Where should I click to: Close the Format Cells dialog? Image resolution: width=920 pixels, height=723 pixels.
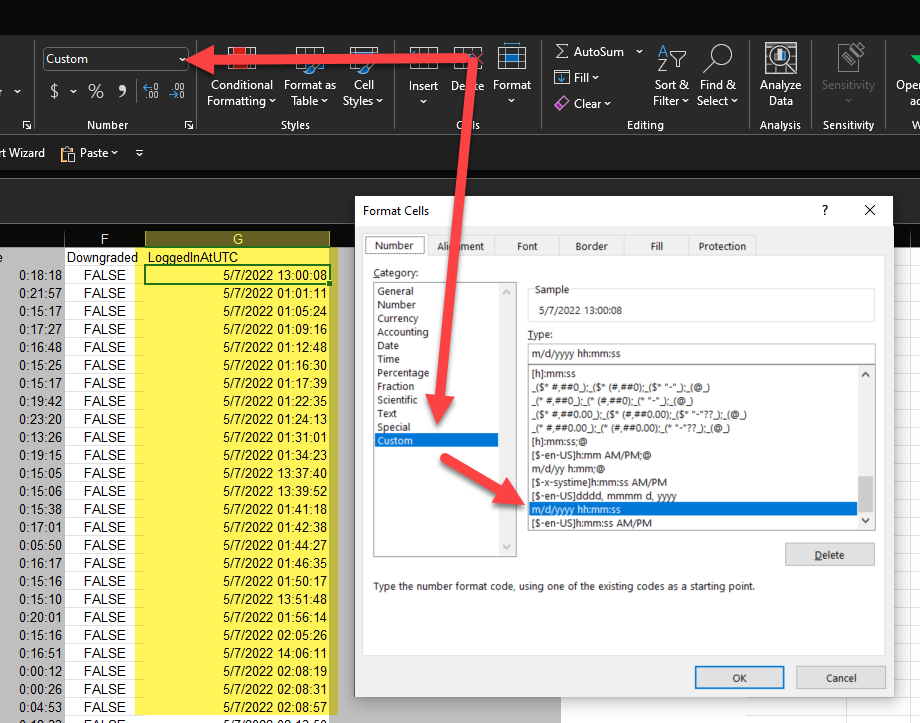pyautogui.click(x=870, y=210)
